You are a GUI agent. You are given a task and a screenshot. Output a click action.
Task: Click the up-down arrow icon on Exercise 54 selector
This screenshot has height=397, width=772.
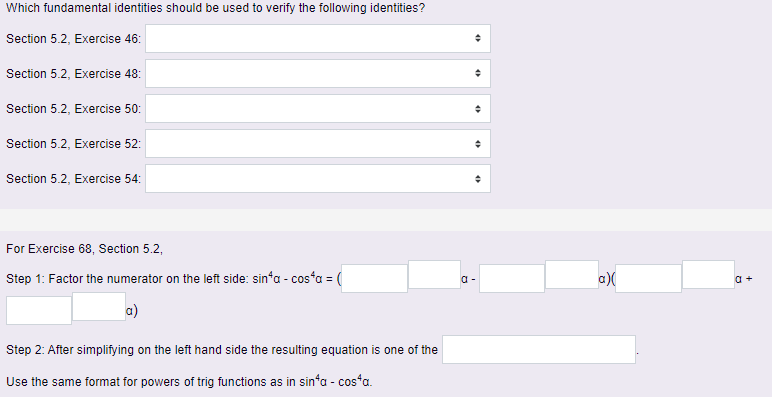[477, 179]
